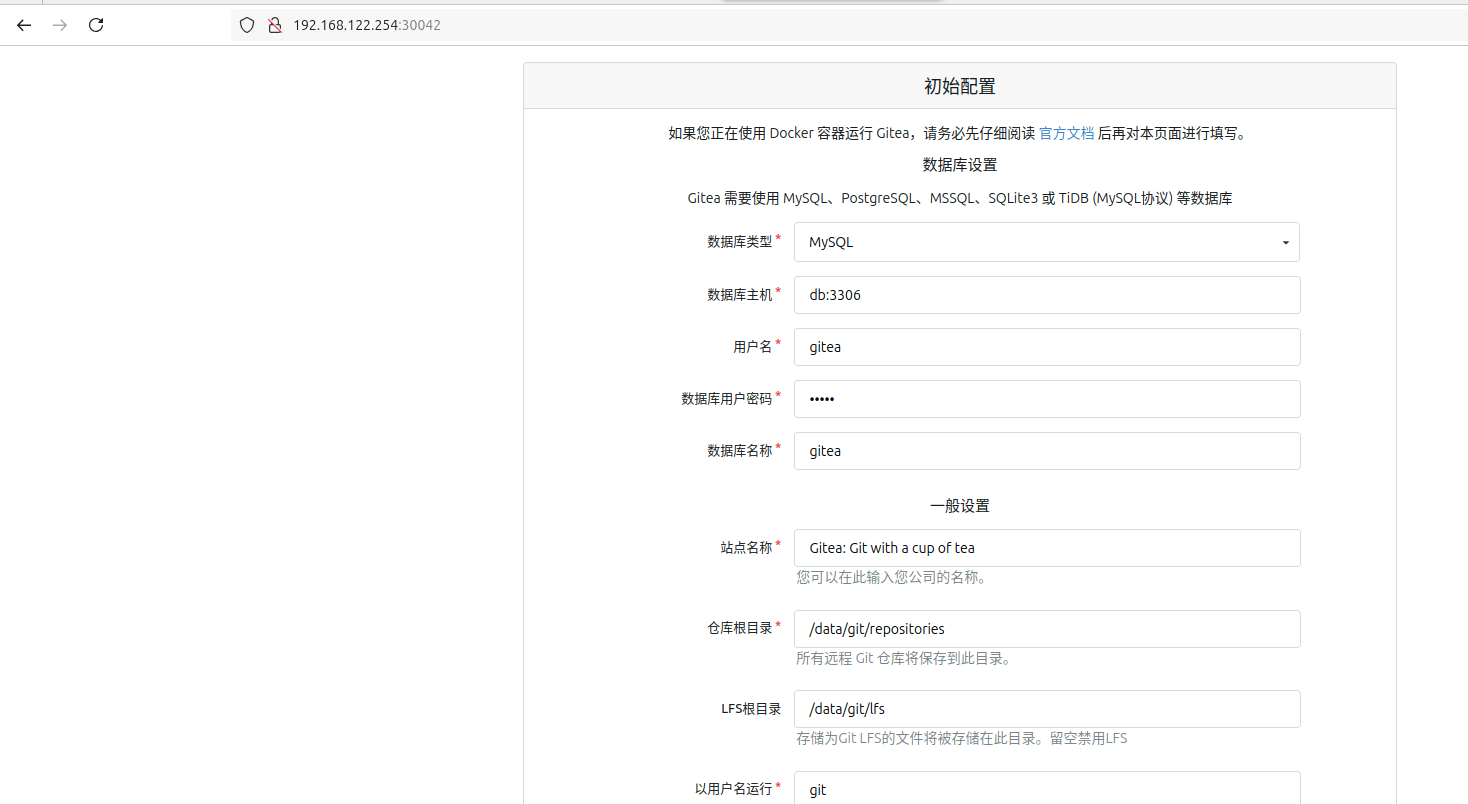The width and height of the screenshot is (1468, 804).
Task: Click the 站点名称 label
Action: coord(747,548)
